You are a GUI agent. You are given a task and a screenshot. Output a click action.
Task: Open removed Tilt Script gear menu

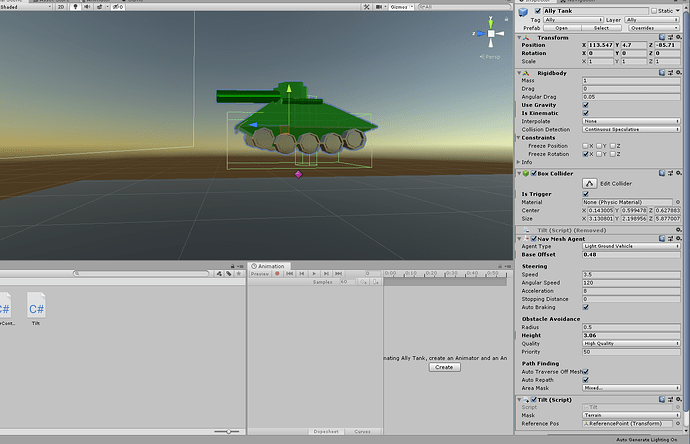679,230
